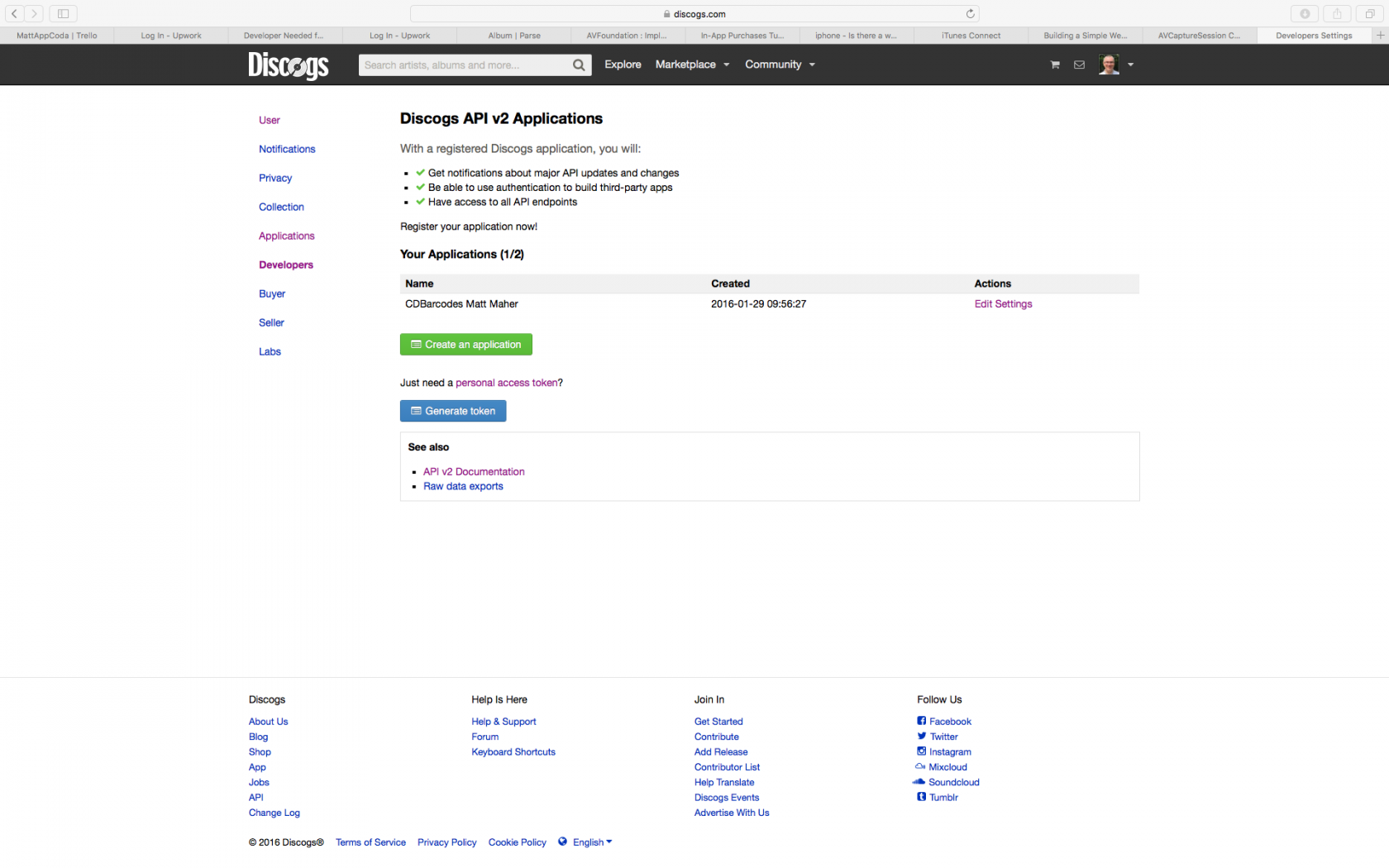Screen dimensions: 1389x868
Task: Click the Discogs logo
Action: click(289, 64)
